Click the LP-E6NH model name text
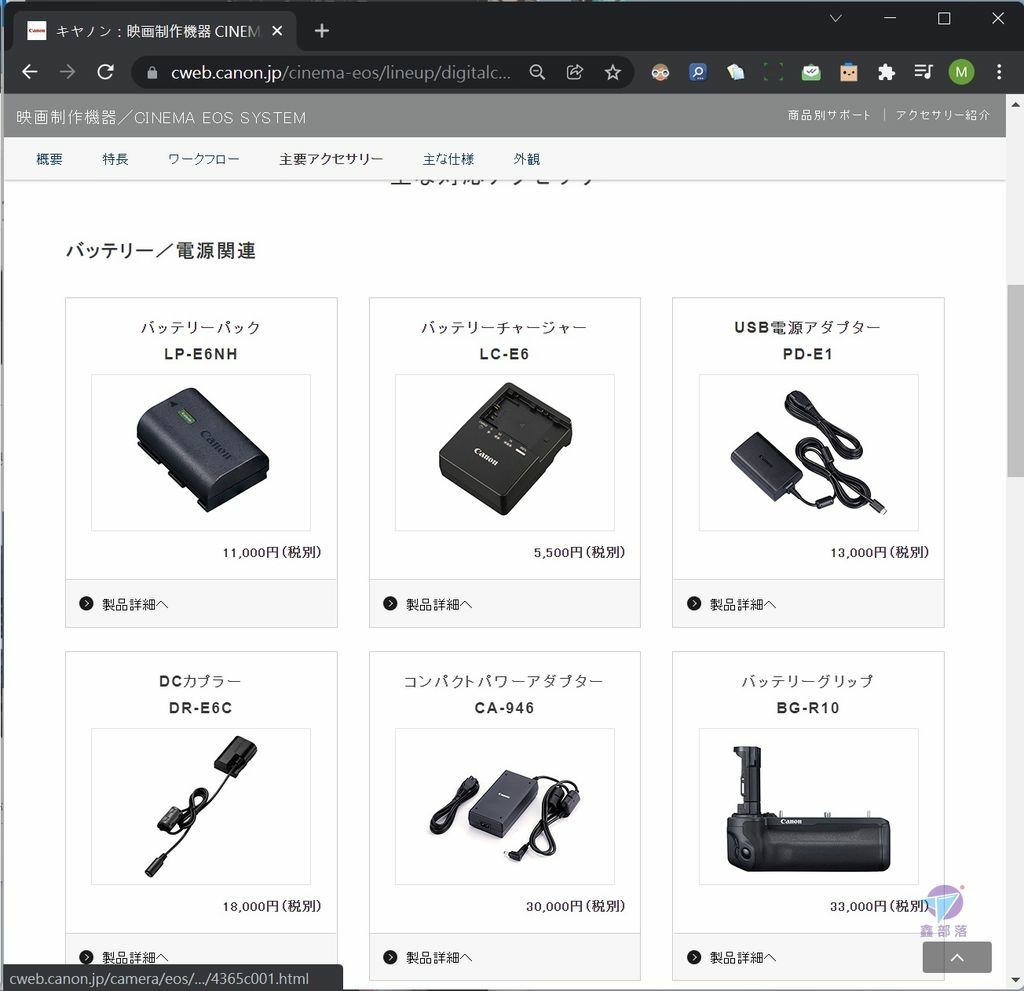 coord(201,354)
